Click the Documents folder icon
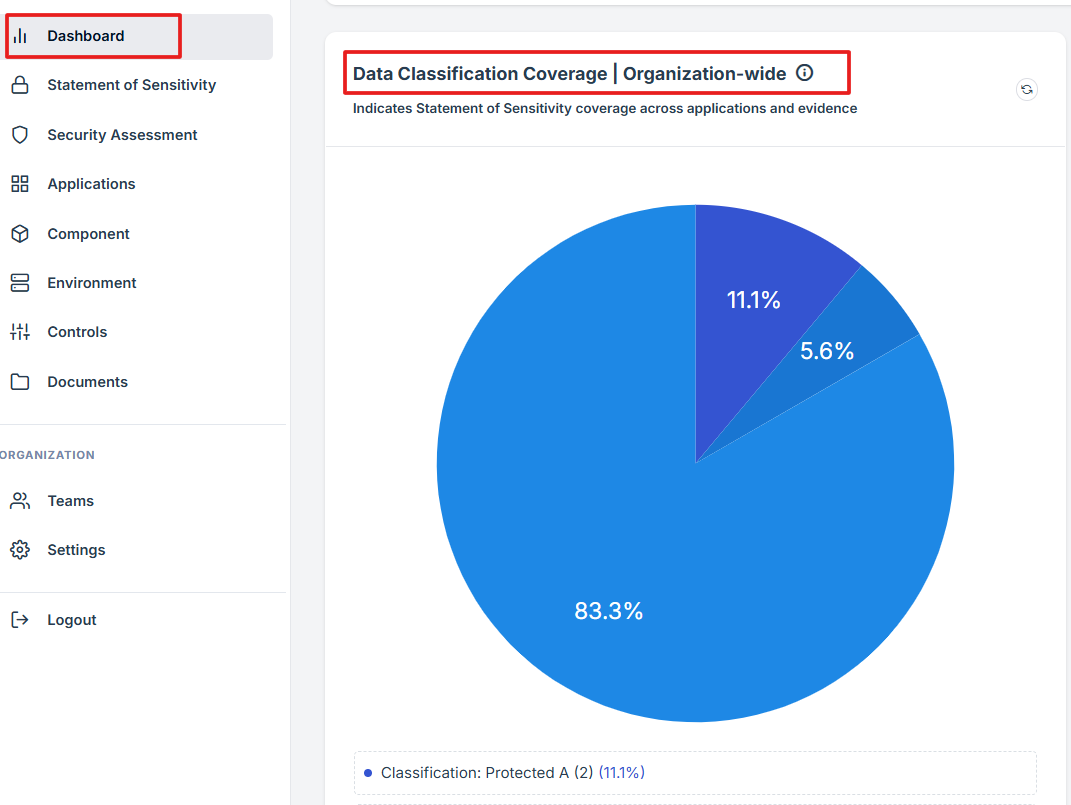The image size is (1071, 805). (x=20, y=382)
